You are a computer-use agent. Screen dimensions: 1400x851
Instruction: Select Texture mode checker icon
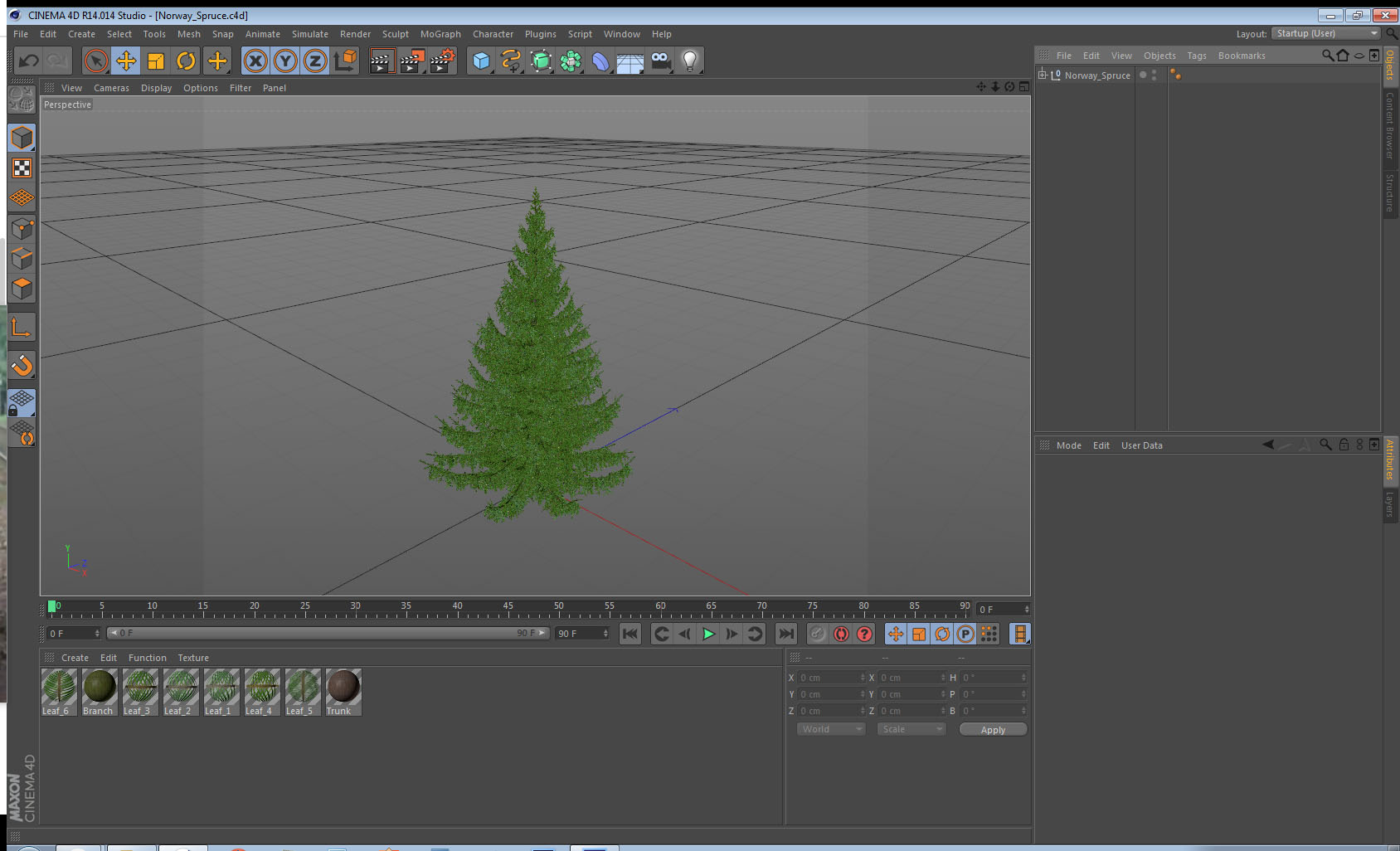tap(22, 168)
